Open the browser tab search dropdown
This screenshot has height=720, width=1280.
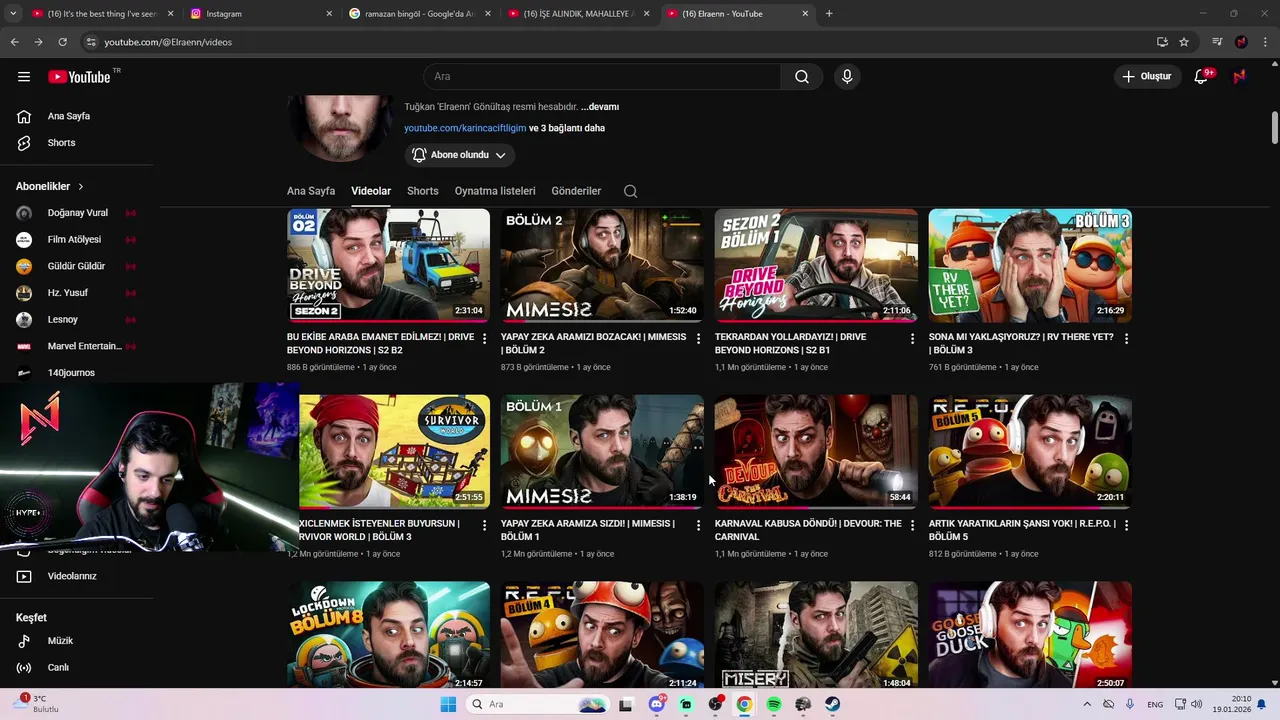point(13,14)
